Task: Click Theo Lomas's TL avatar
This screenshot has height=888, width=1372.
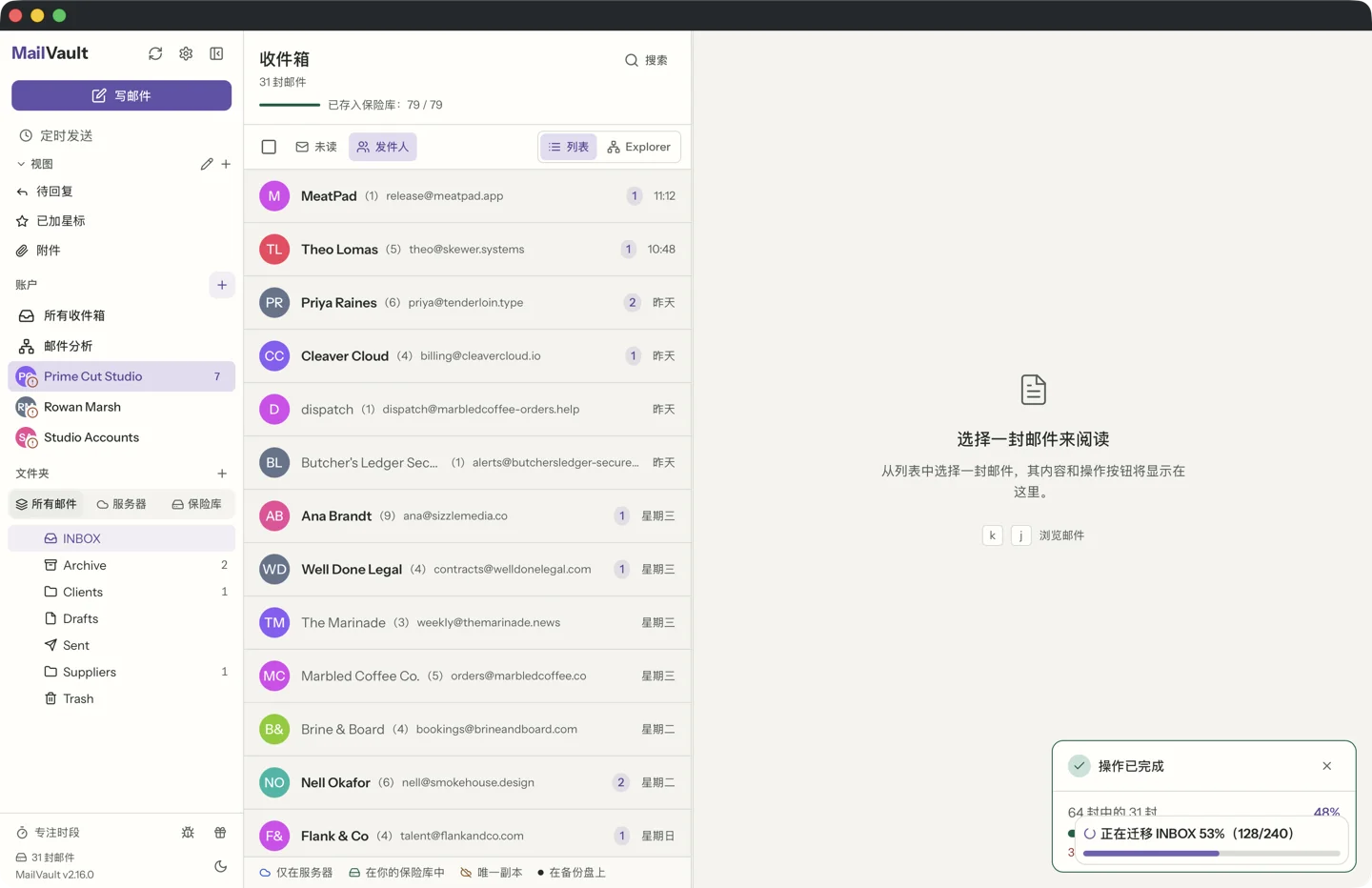Action: click(x=274, y=250)
